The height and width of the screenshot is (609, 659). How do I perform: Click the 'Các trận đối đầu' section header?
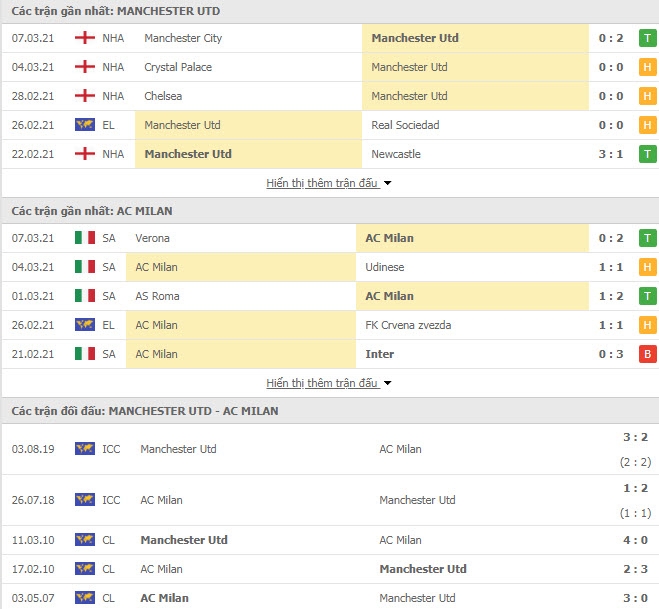(x=145, y=411)
